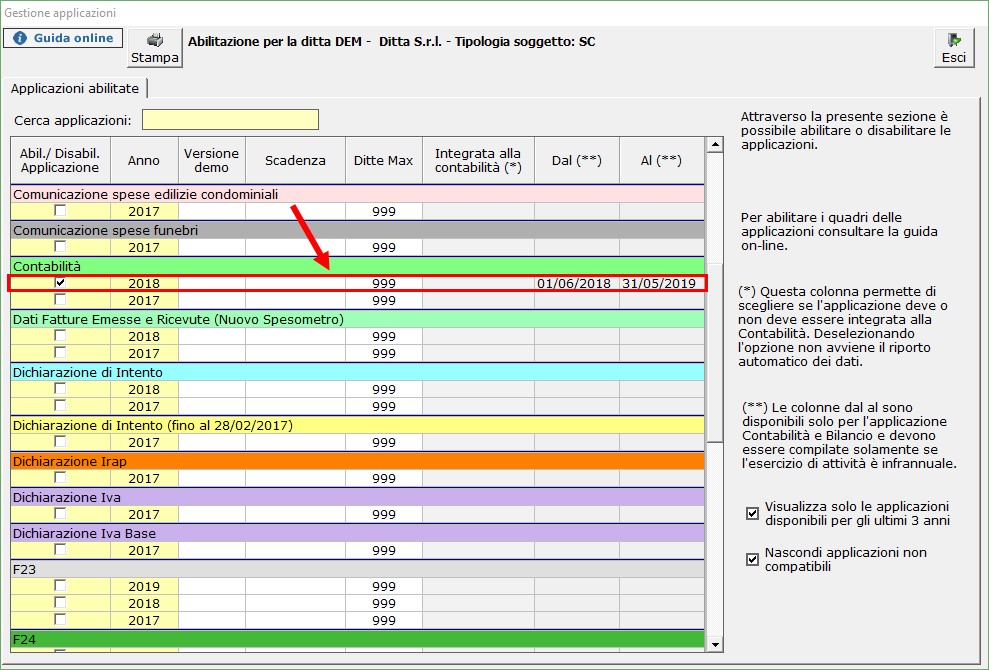Click the Ditte Max column header
This screenshot has height=670, width=989.
[383, 161]
